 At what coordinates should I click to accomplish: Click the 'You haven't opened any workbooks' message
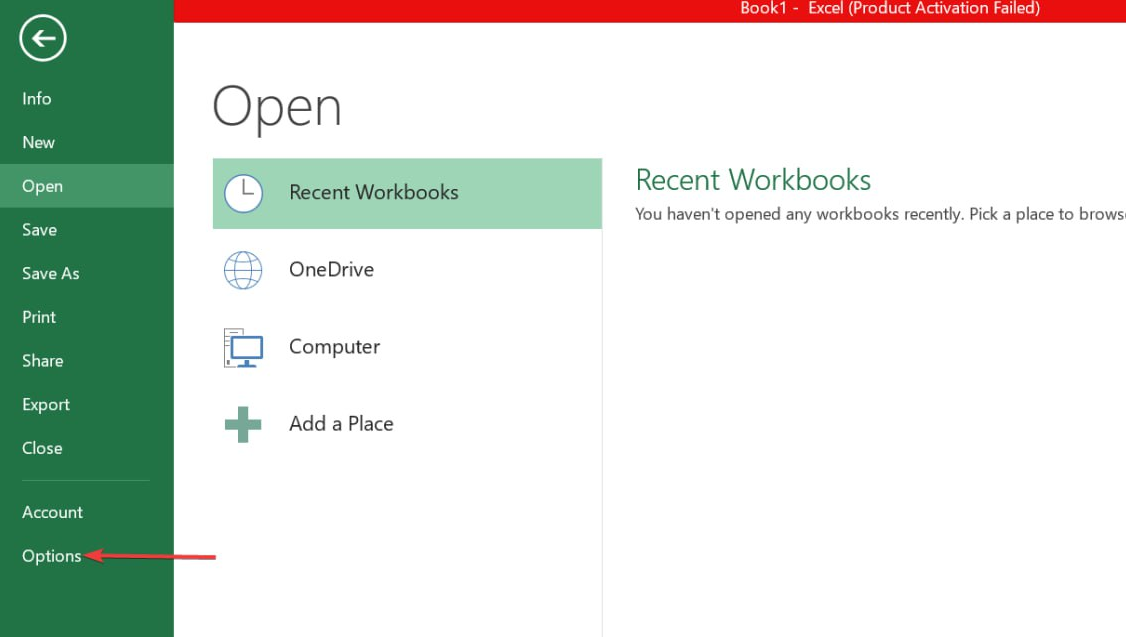click(880, 214)
